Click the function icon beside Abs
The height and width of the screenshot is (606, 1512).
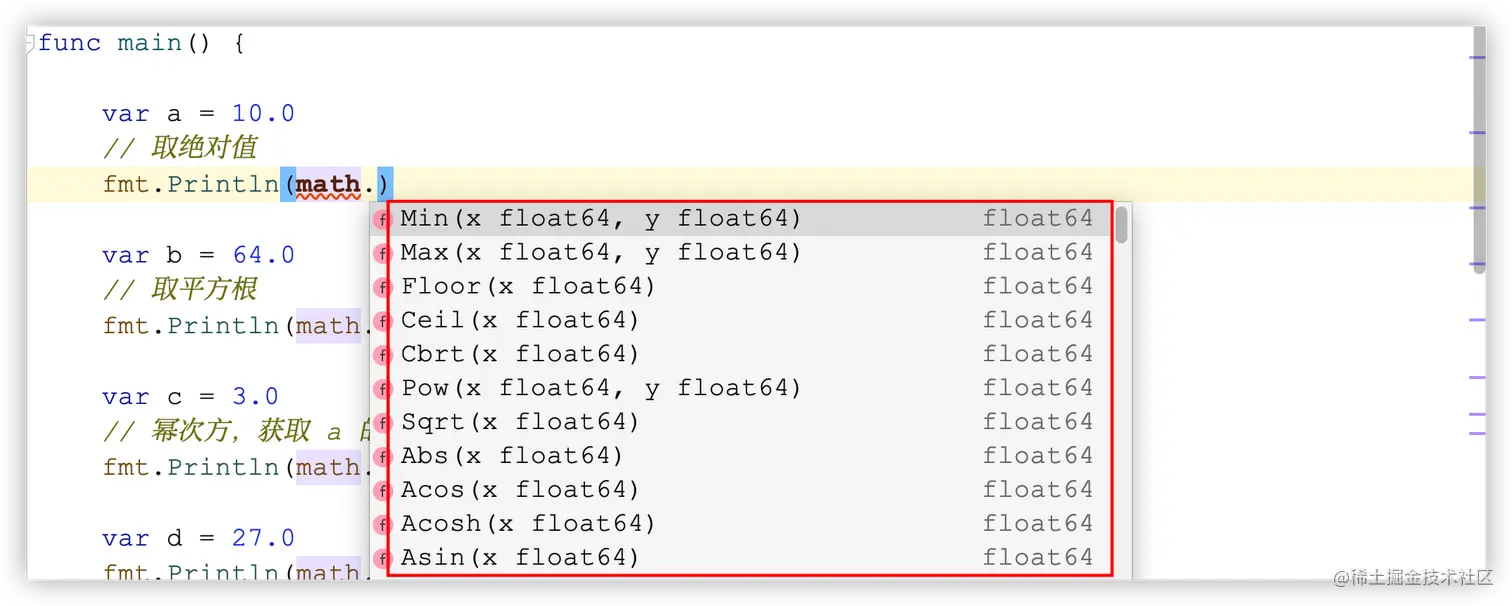pyautogui.click(x=382, y=457)
